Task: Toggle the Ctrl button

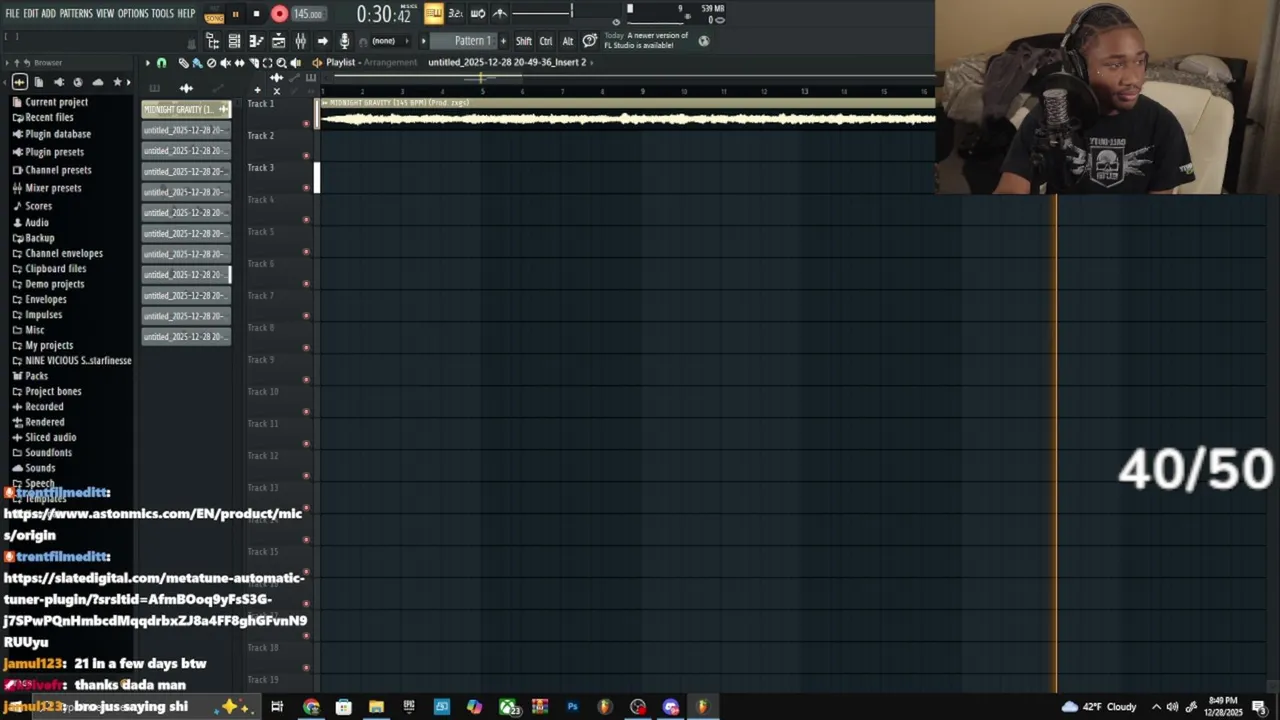Action: 546,41
